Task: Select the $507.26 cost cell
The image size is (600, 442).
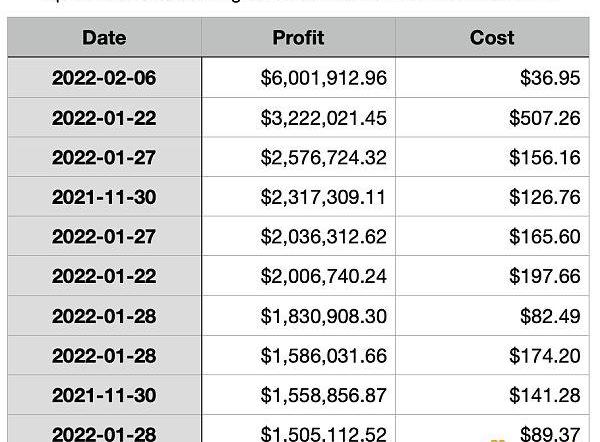Action: click(544, 118)
